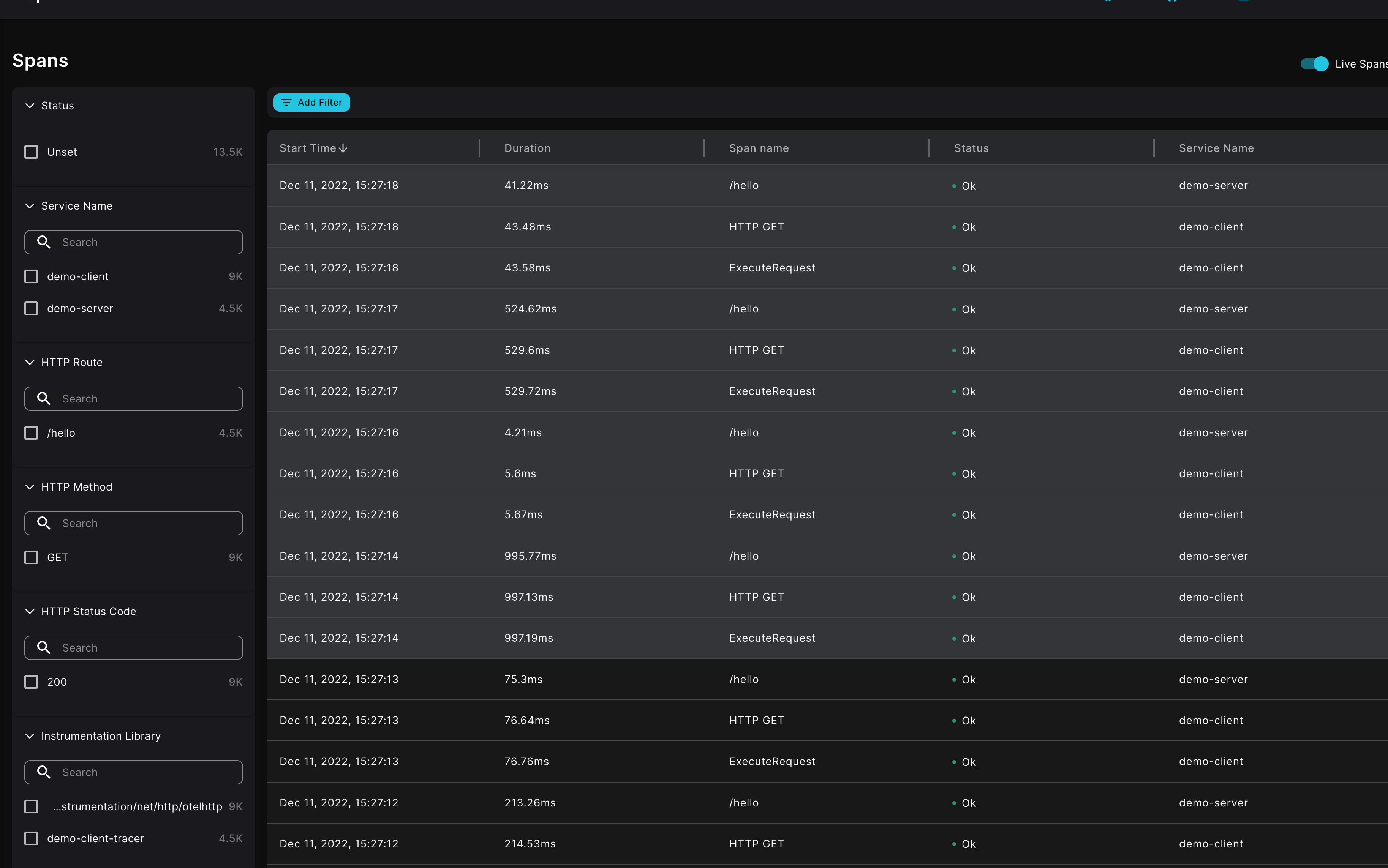
Task: Click magnifier icon in Instrumentation Library search
Action: 44,772
